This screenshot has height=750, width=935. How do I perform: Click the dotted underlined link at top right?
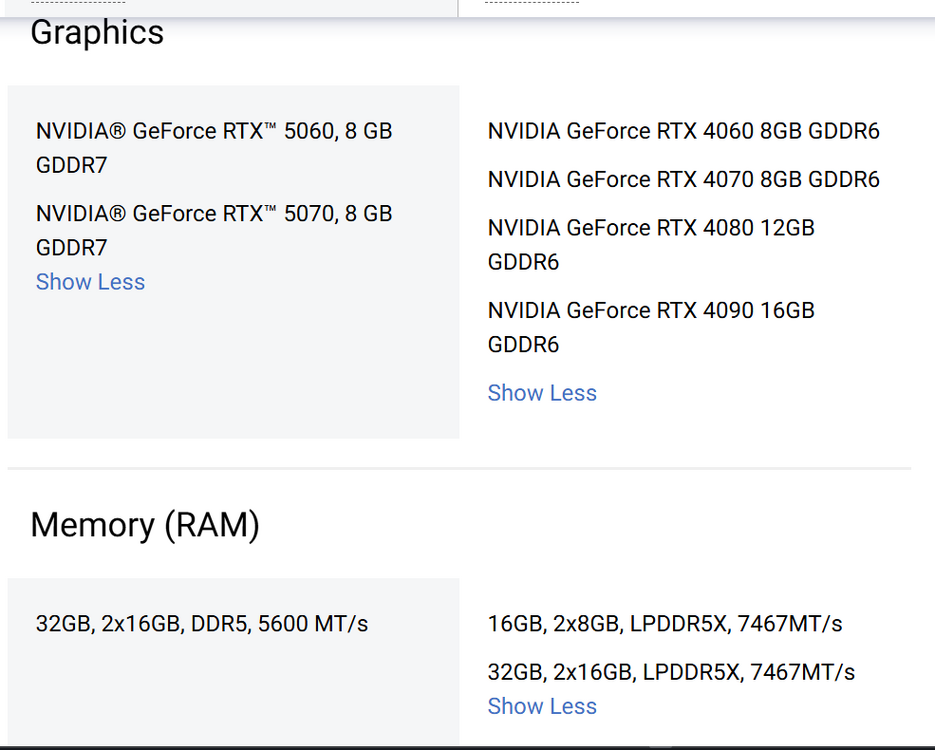click(531, 3)
